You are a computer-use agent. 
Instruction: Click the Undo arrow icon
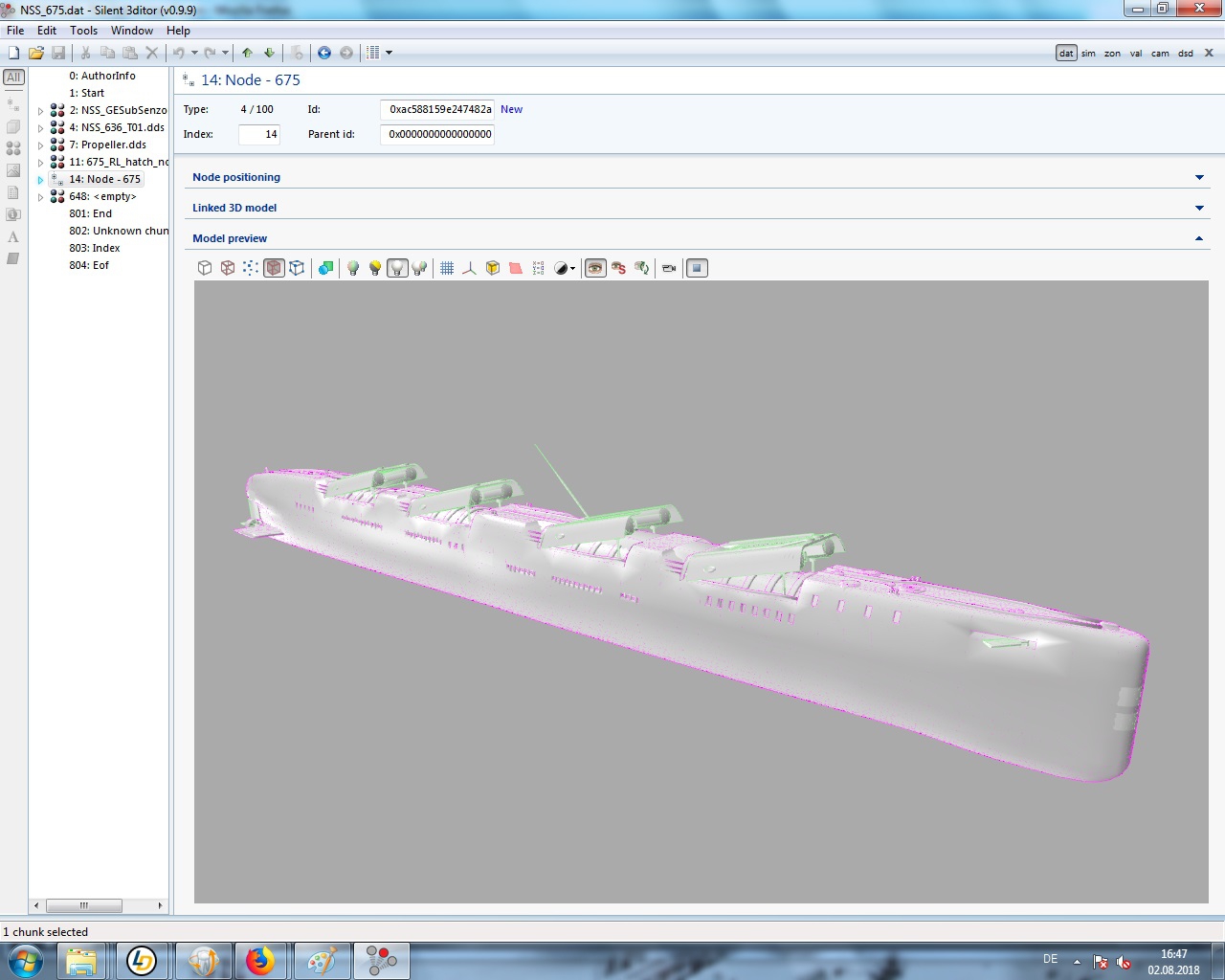(x=178, y=53)
